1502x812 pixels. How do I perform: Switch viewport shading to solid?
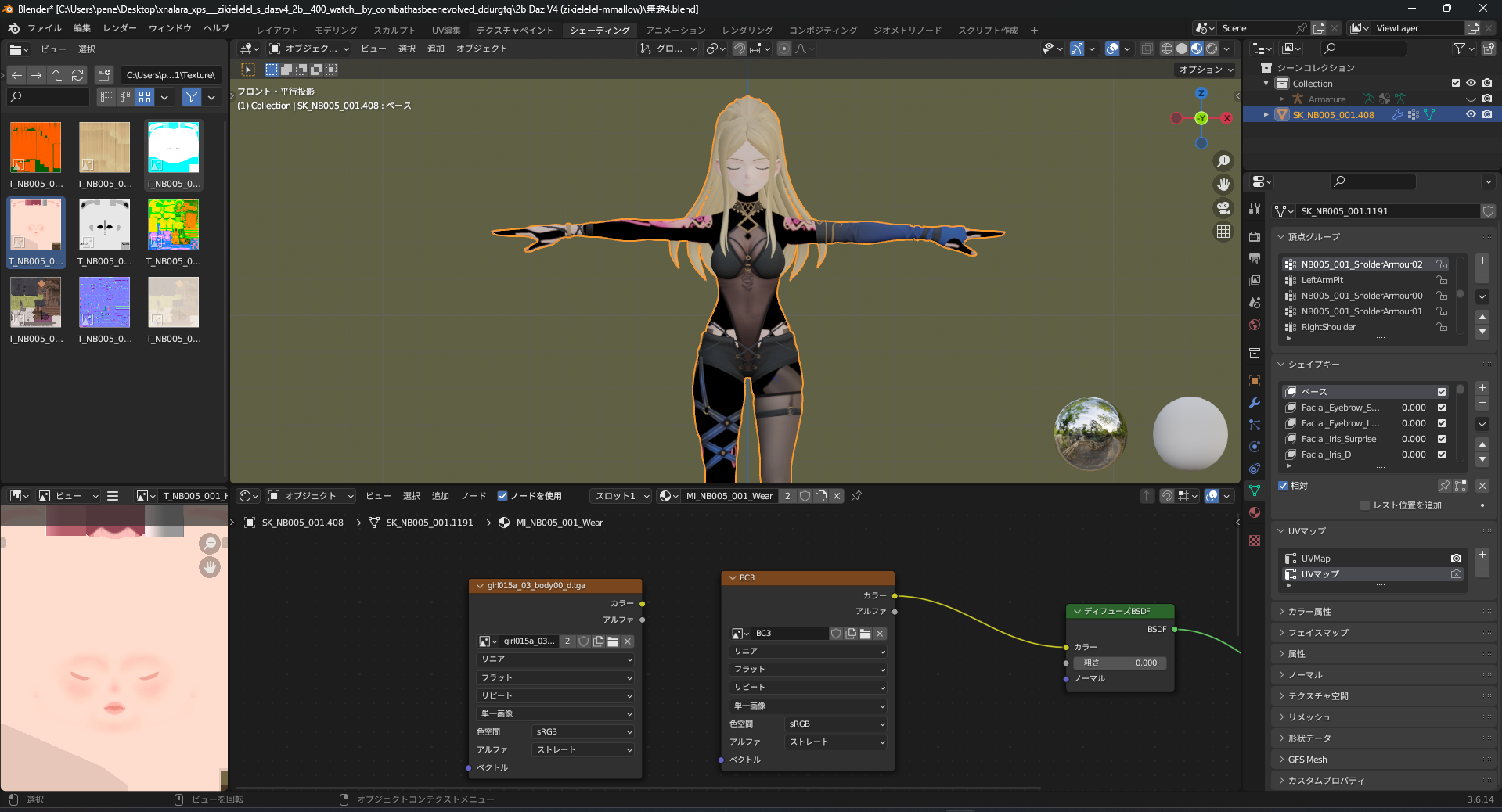(x=1182, y=49)
